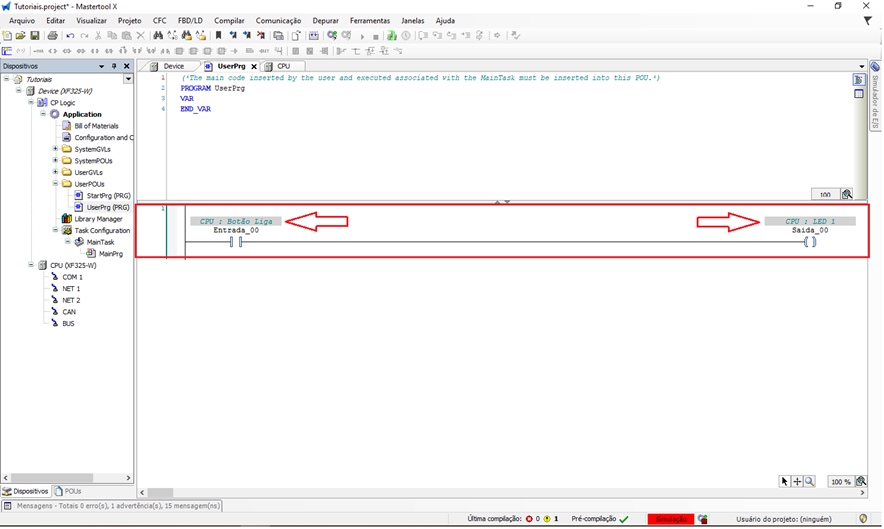Click the magnifier zoom tool beside crosshair
Screen dimensions: 884x529
[x=809, y=481]
